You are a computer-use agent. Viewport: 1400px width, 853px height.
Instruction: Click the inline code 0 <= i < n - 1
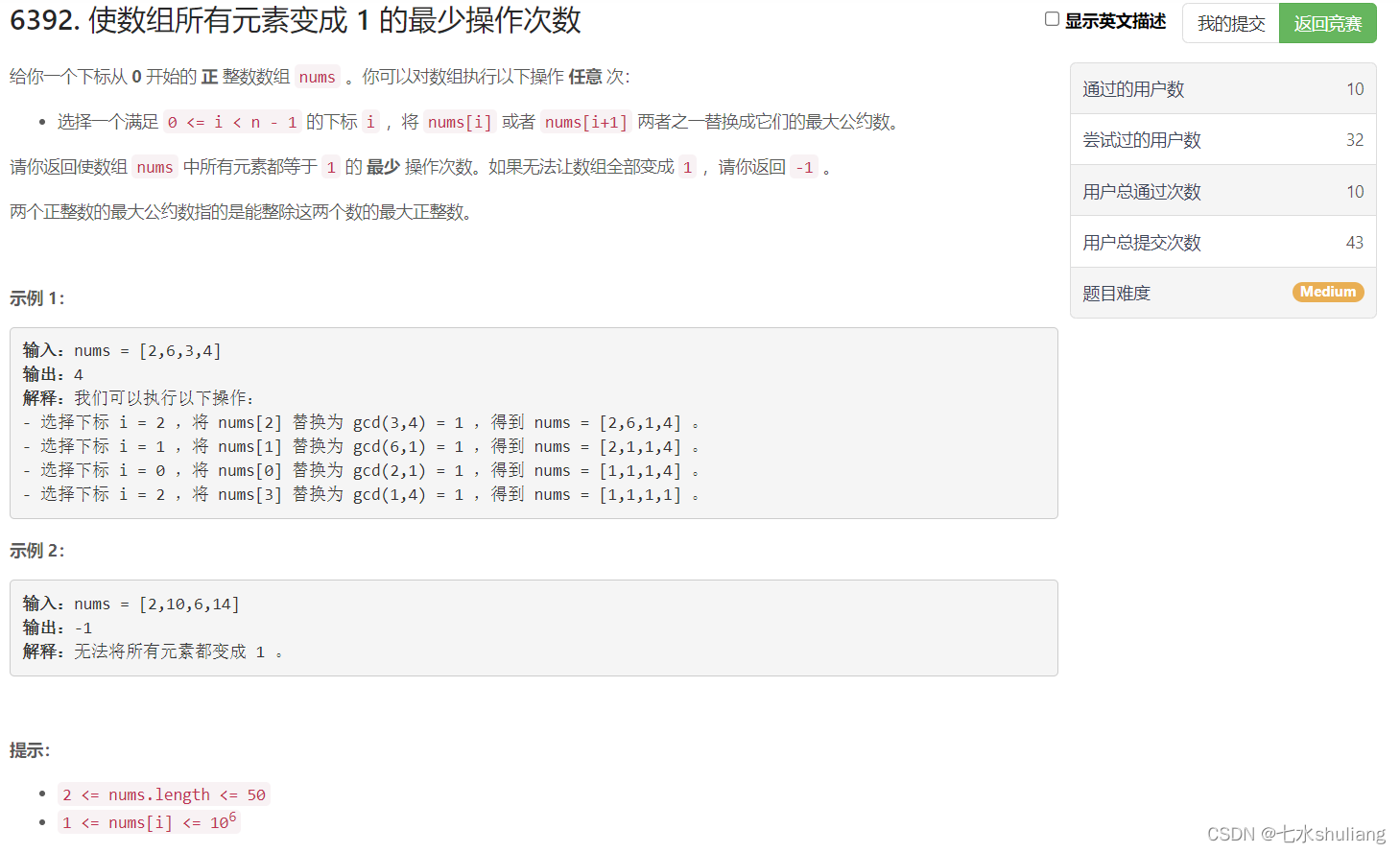point(232,122)
